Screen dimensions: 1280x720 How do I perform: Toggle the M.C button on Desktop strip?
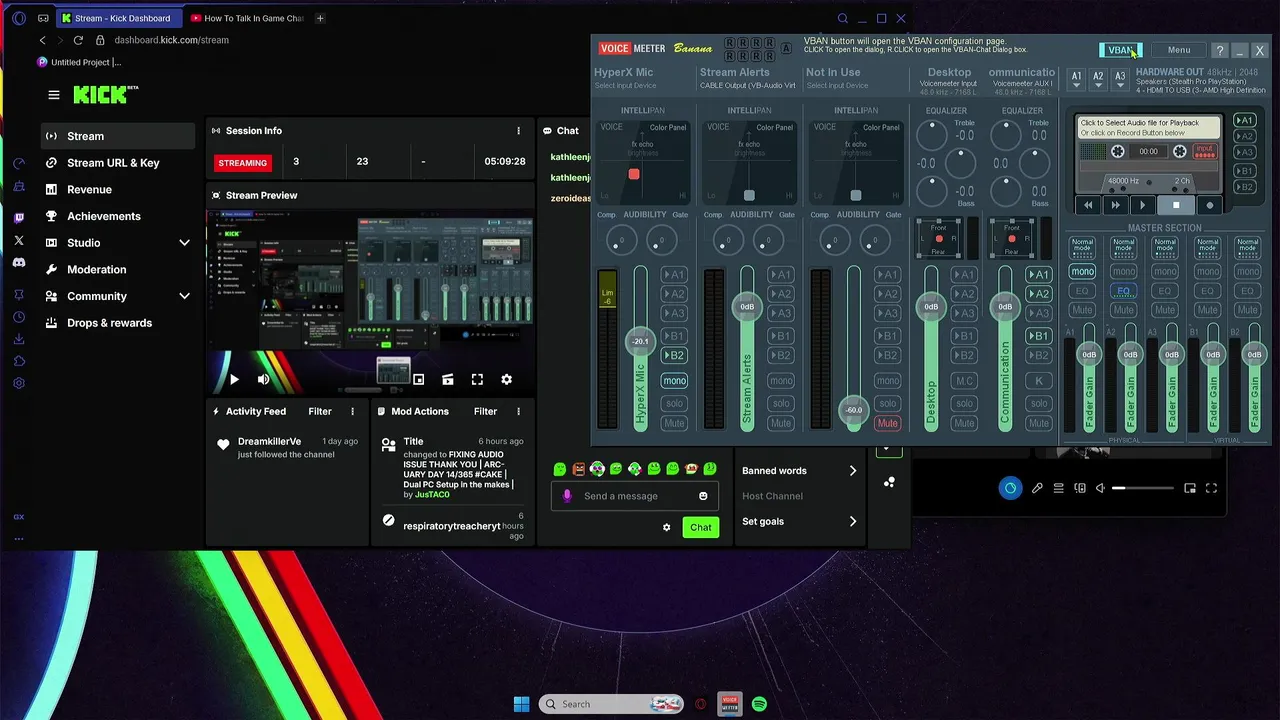(964, 380)
